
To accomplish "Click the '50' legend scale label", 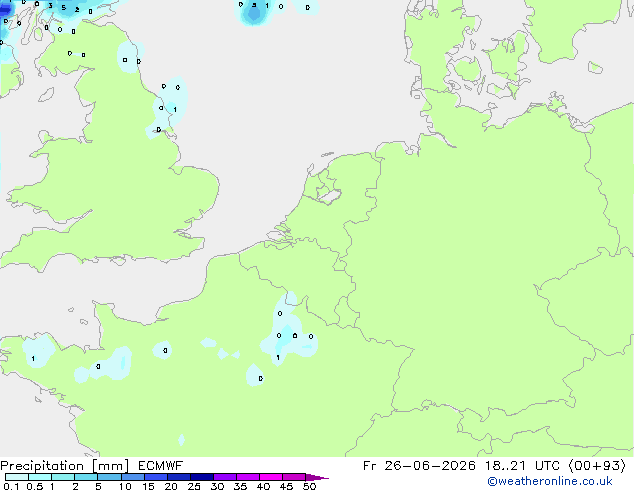I will 309,486.
